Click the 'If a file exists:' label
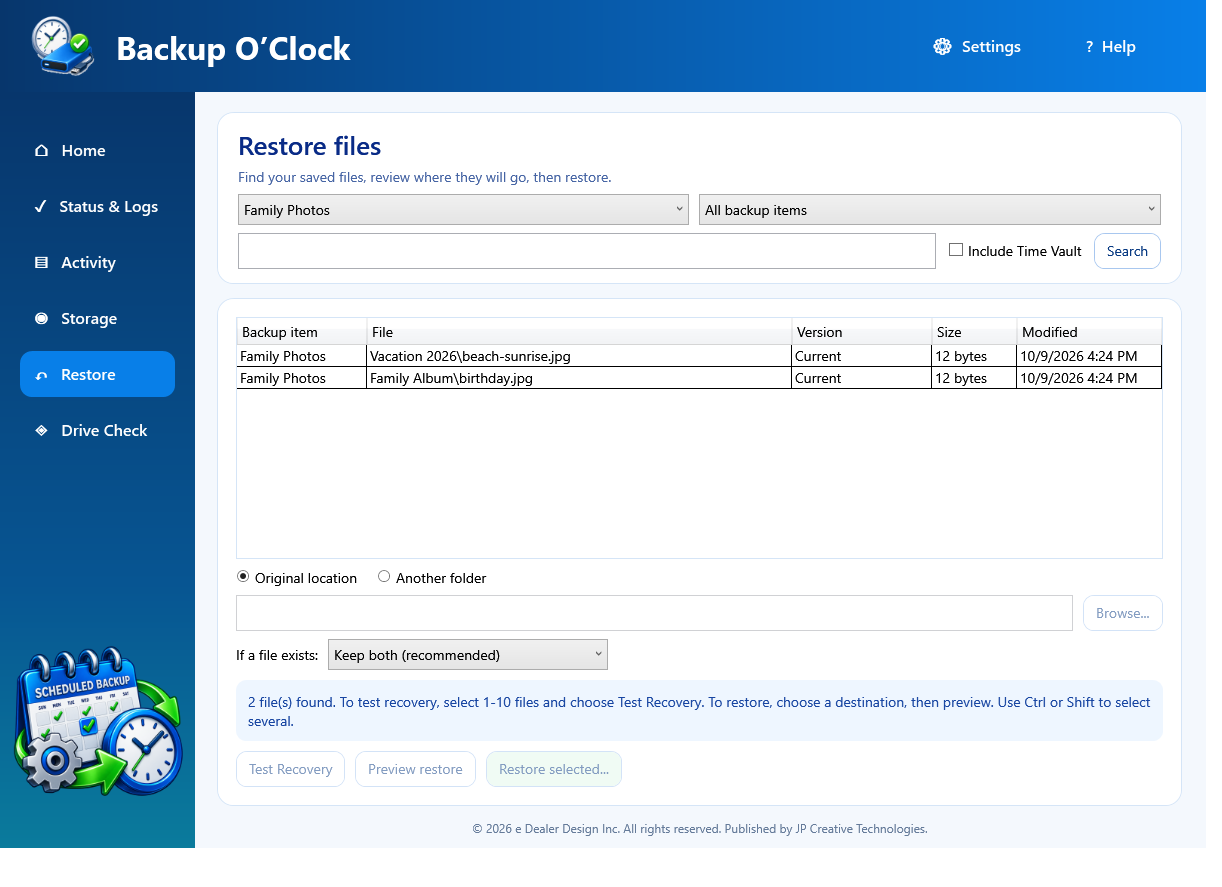The height and width of the screenshot is (887, 1222). click(x=277, y=655)
